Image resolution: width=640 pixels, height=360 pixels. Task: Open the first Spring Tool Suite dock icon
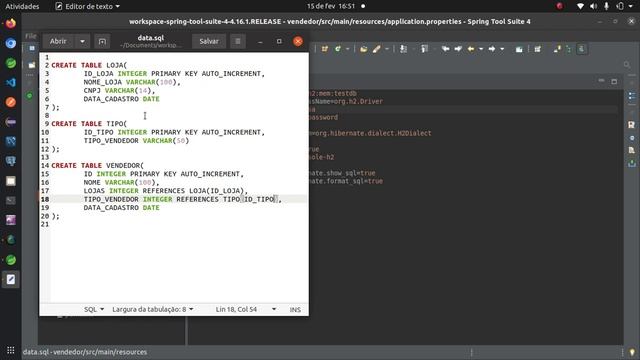11,63
